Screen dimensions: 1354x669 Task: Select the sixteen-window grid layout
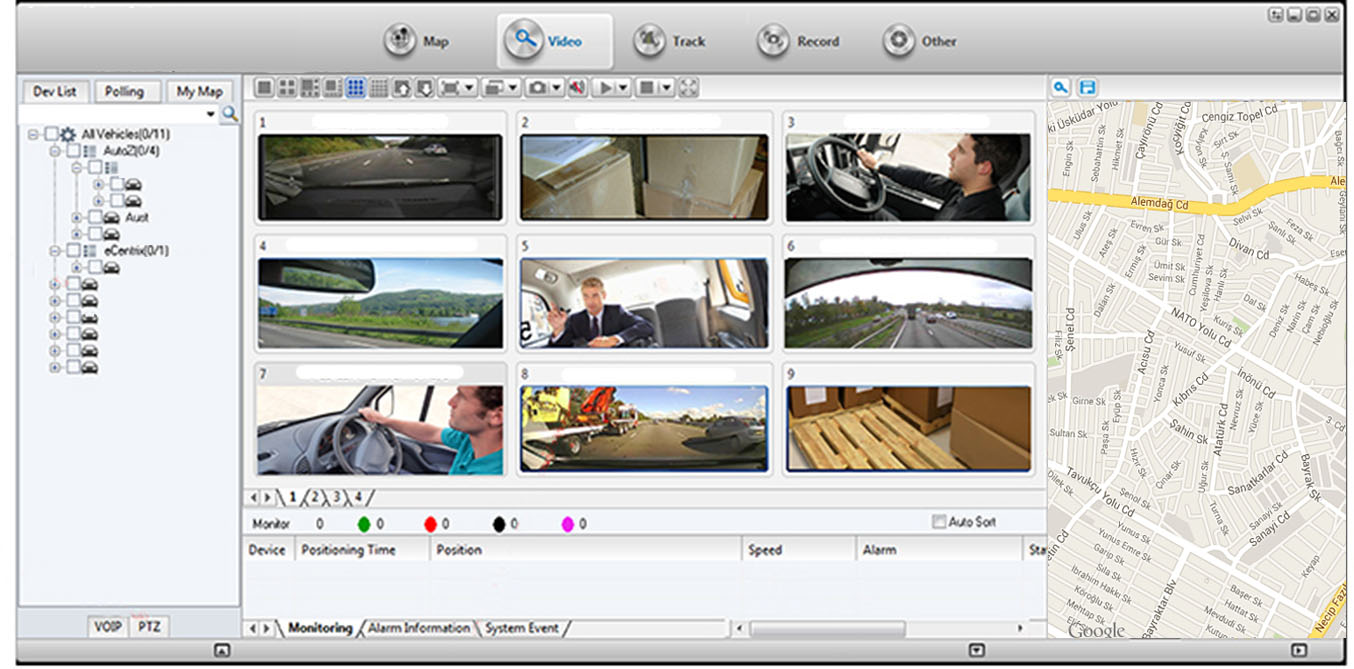point(378,88)
